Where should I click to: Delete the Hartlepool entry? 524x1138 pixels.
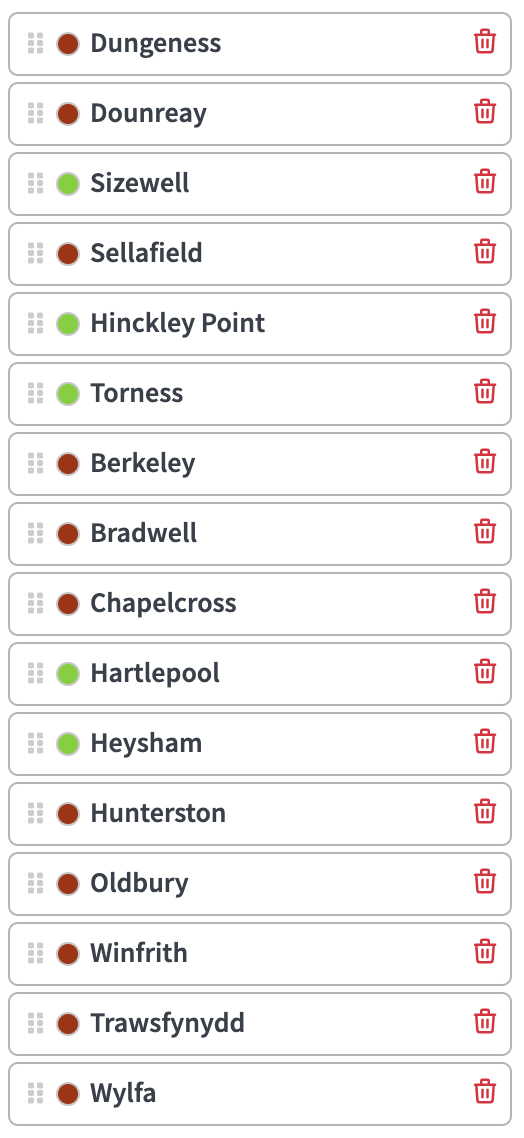coord(485,671)
